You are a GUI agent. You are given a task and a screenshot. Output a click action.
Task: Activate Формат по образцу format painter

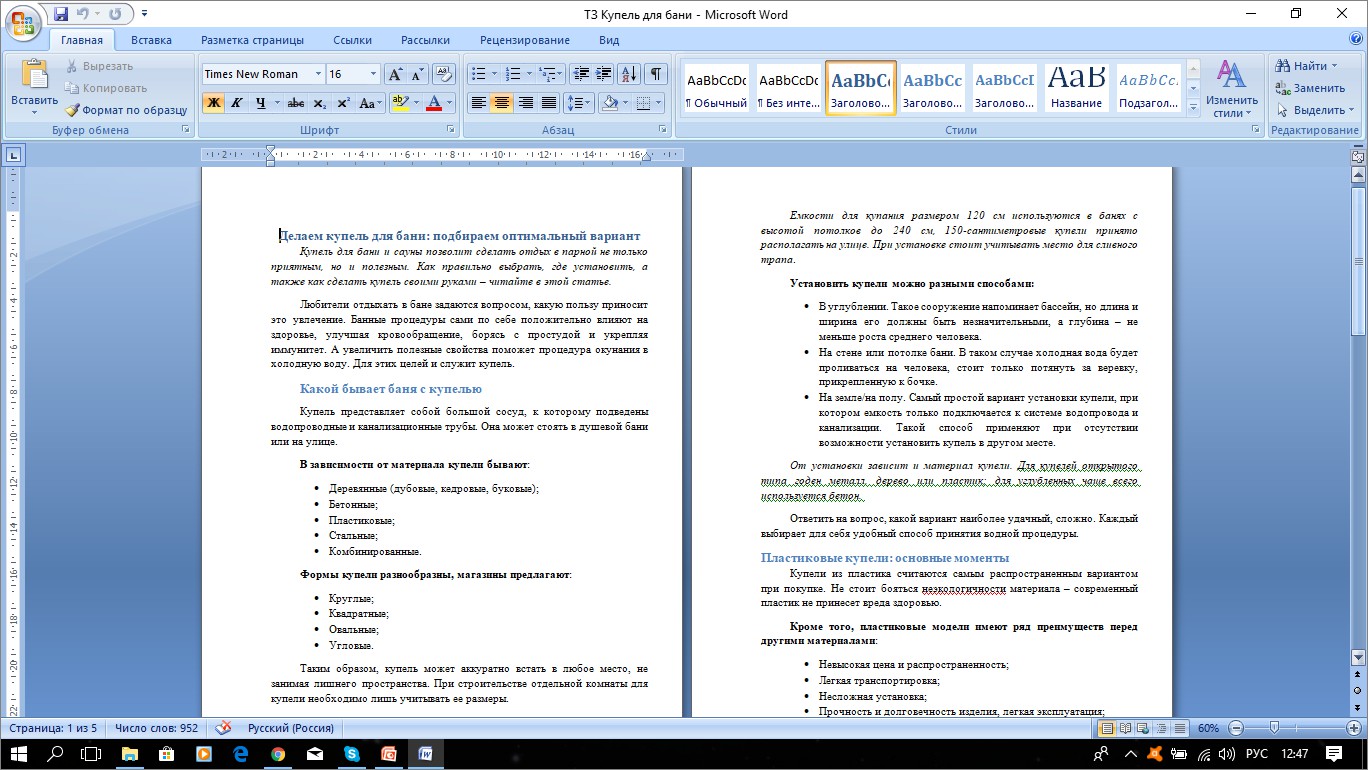coord(126,110)
